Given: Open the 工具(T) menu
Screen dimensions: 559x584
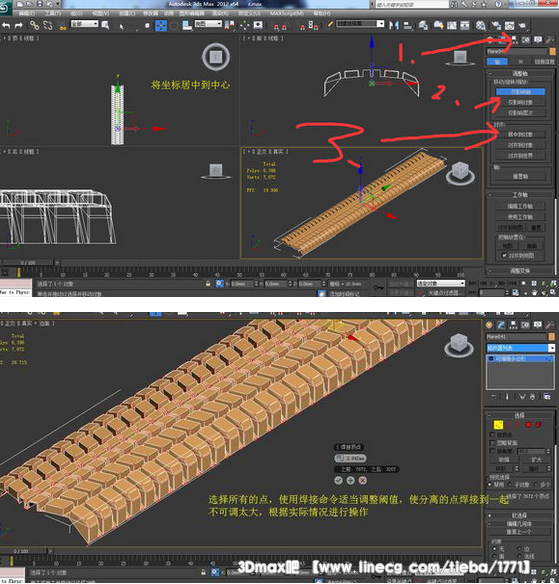Looking at the screenshot, I should pyautogui.click(x=53, y=13).
